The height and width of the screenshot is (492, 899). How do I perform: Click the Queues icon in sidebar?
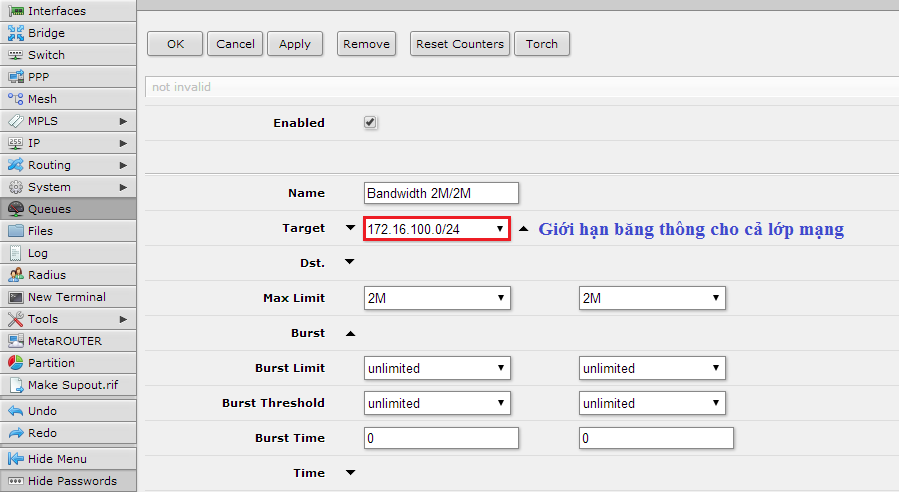(x=16, y=209)
